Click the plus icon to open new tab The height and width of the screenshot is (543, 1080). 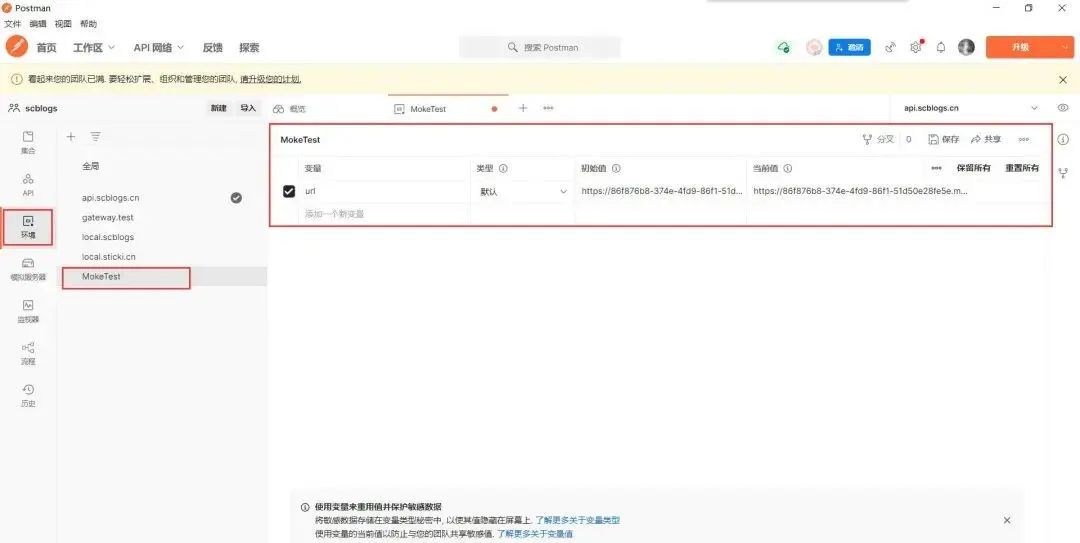[x=523, y=108]
